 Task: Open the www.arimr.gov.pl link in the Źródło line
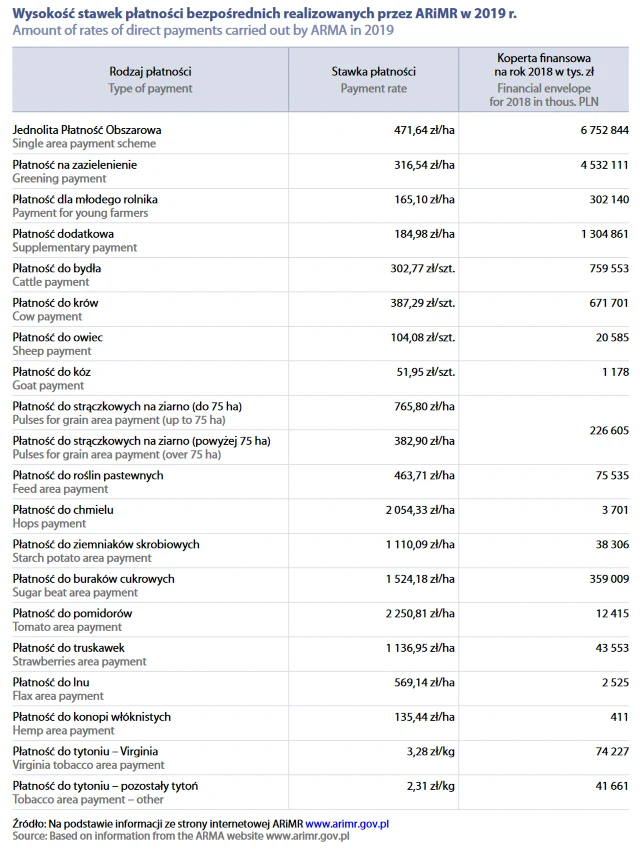click(347, 823)
